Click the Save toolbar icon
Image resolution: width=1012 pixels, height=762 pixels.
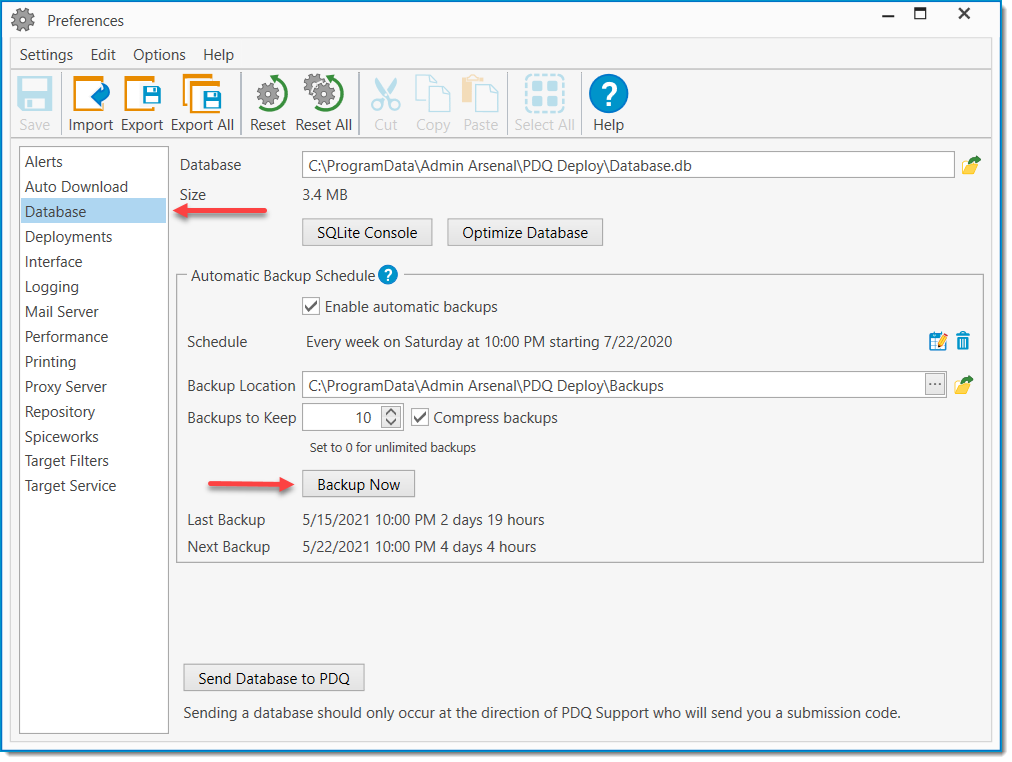click(34, 94)
